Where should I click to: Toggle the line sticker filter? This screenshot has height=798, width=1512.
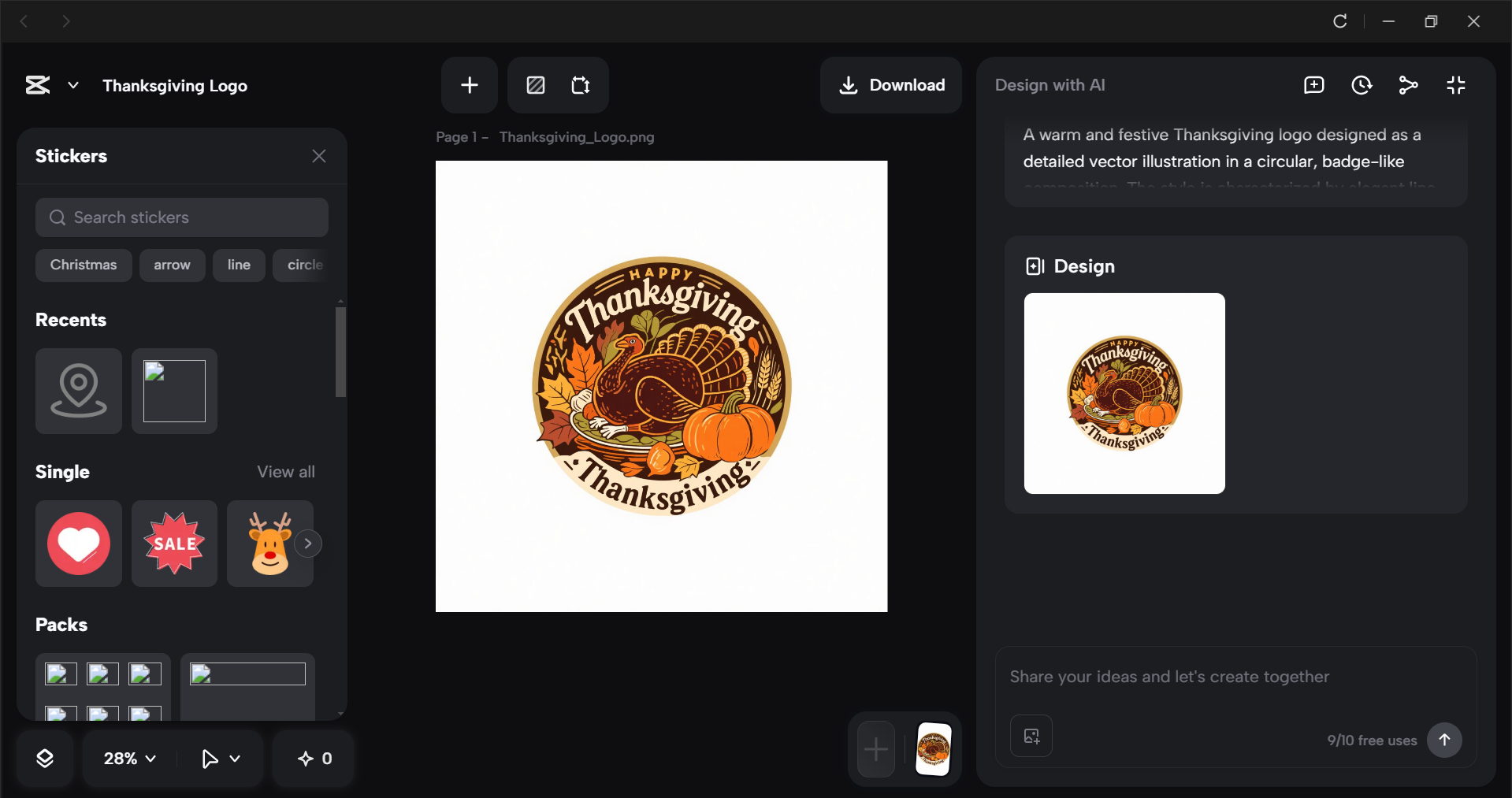pos(239,265)
